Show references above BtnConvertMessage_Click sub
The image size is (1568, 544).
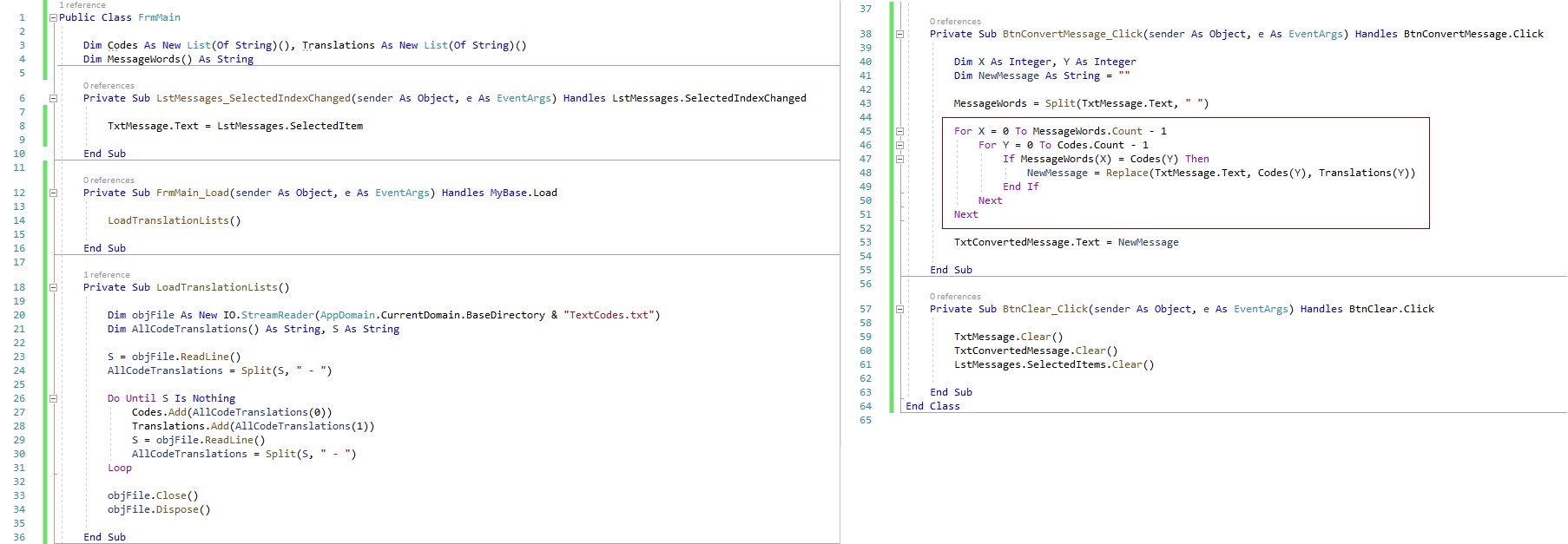955,22
